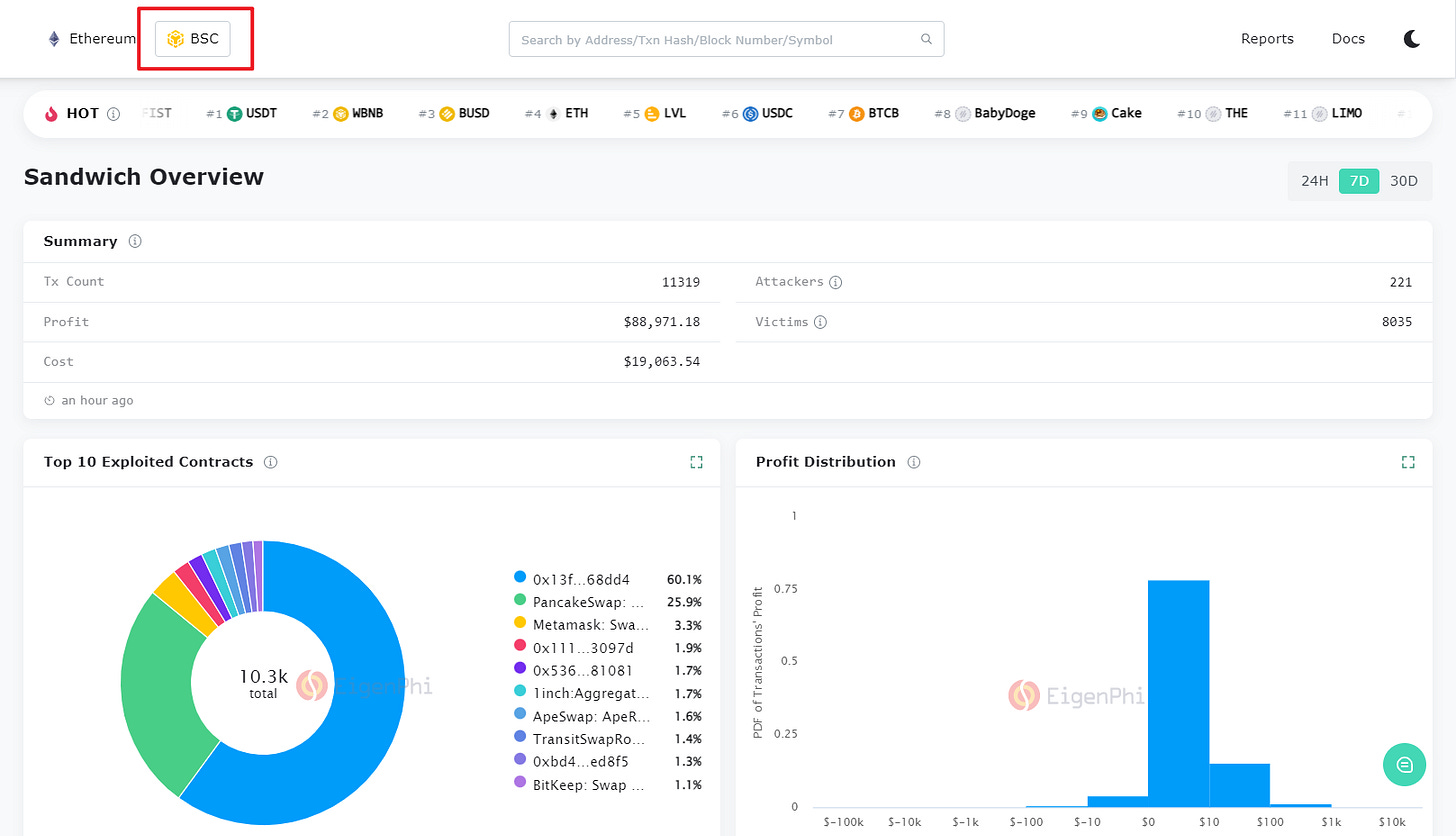1456x836 pixels.
Task: Select the BSC network button
Action: [x=193, y=39]
